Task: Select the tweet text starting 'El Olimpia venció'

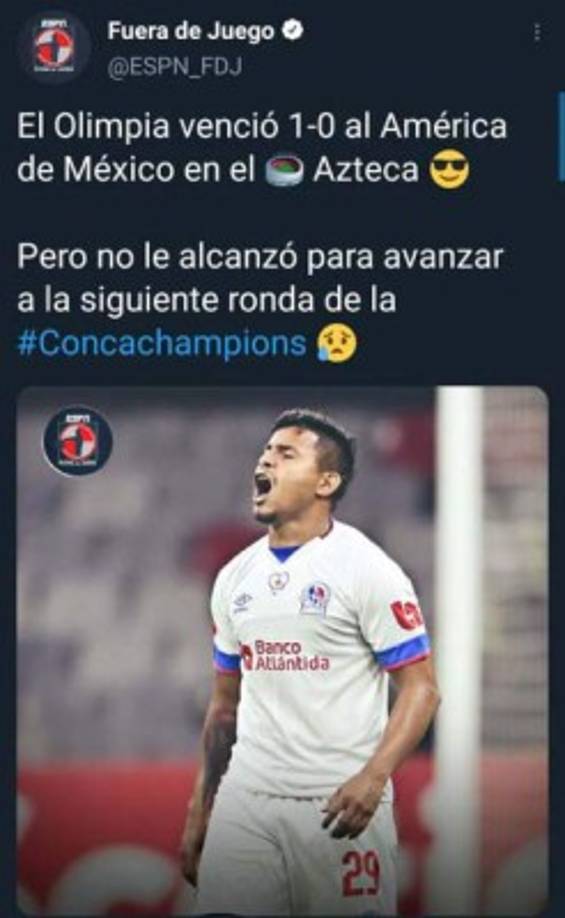Action: pyautogui.click(x=262, y=148)
